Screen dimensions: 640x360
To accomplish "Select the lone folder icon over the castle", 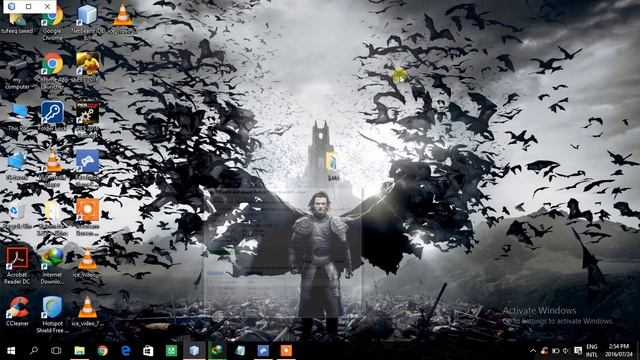I will [333, 167].
